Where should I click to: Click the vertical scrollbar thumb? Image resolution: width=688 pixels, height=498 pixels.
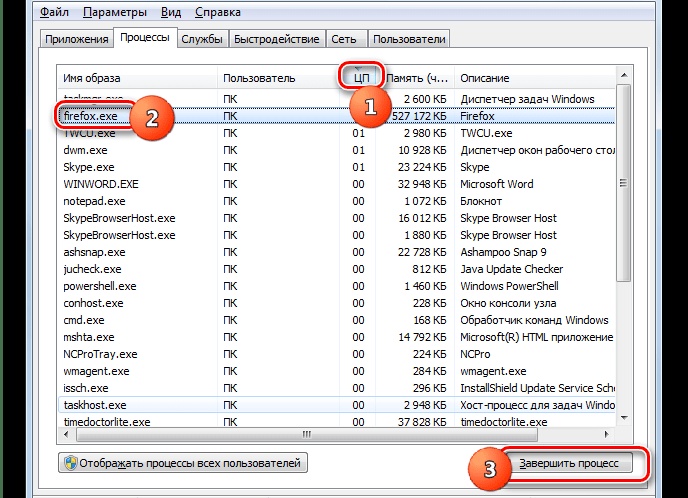click(624, 183)
